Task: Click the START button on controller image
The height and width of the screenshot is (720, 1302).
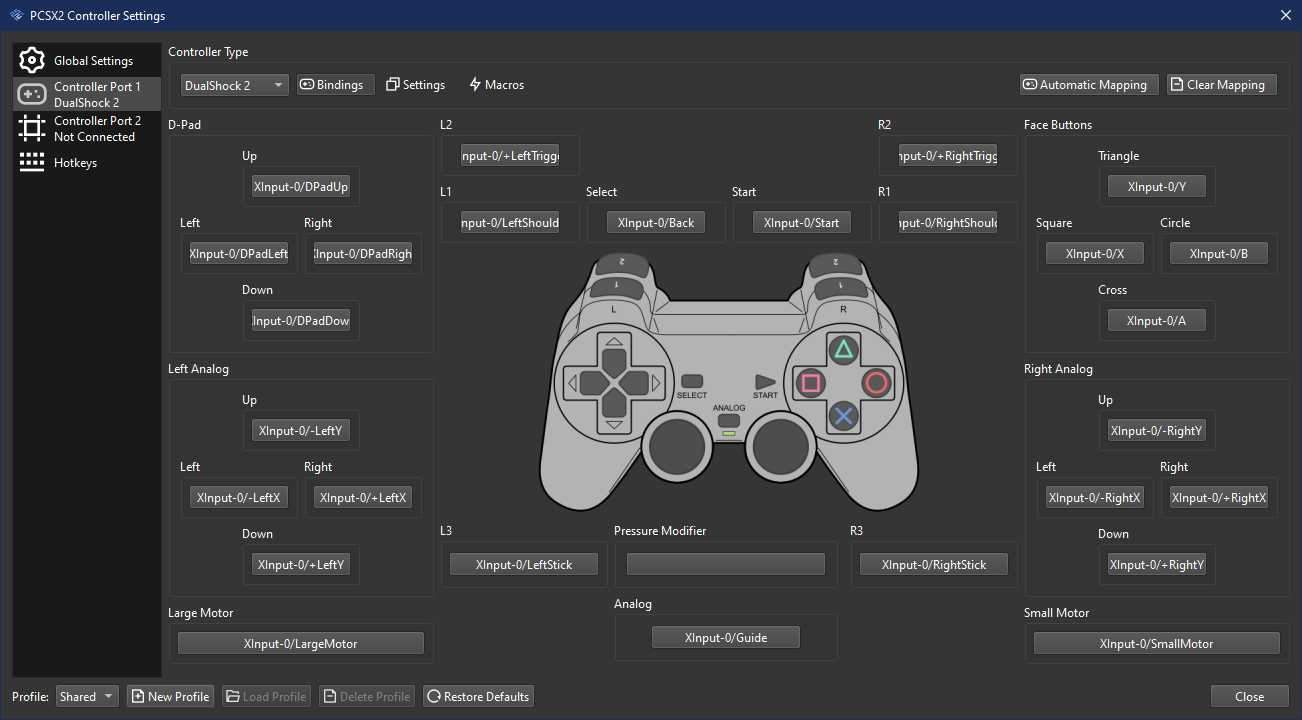Action: 765,382
